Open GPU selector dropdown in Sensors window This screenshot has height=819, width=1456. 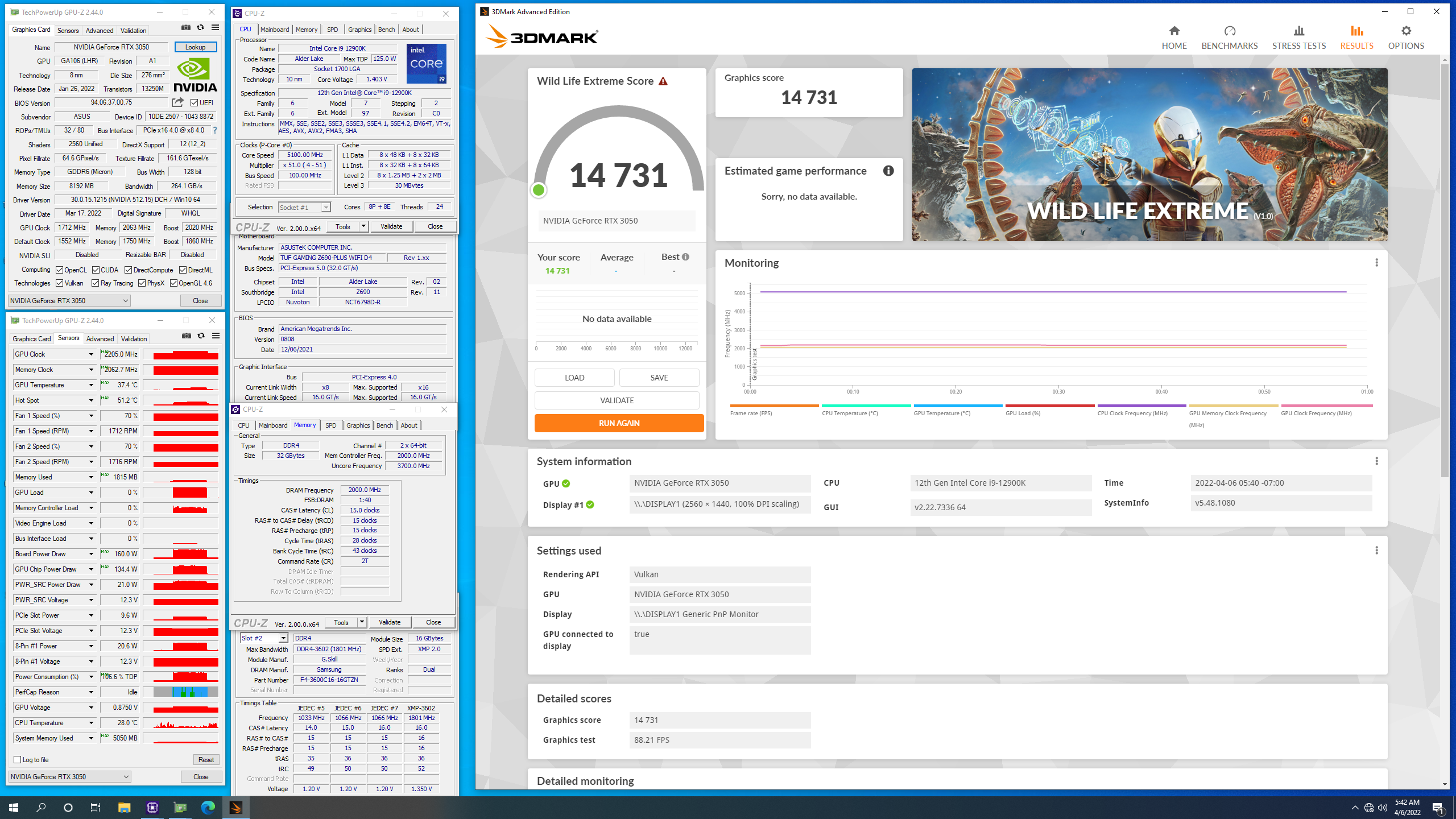click(x=69, y=776)
